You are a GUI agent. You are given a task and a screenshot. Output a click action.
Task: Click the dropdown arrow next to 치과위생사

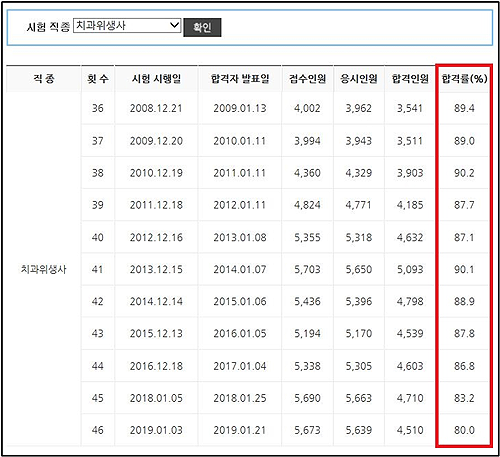(174, 25)
